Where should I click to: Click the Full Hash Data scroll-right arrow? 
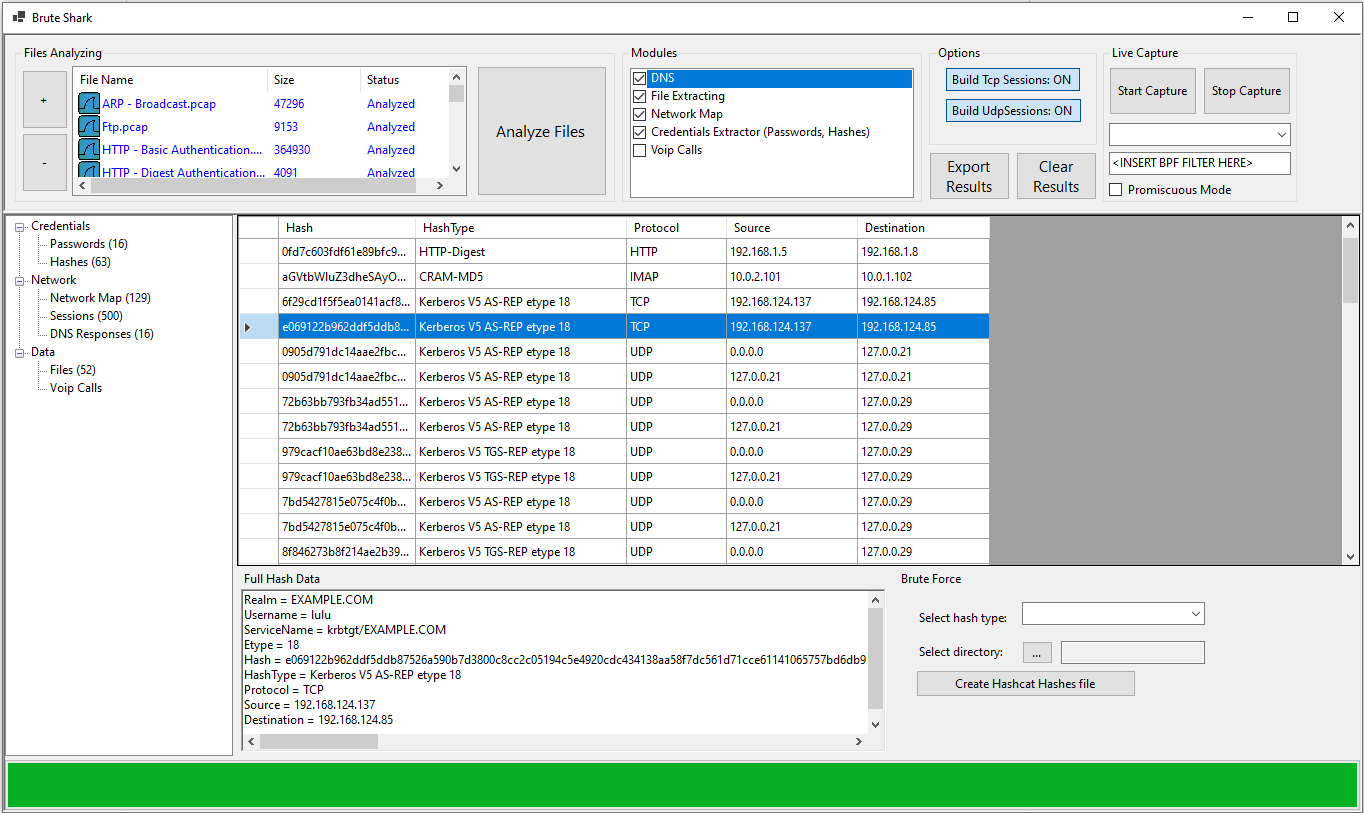point(859,742)
